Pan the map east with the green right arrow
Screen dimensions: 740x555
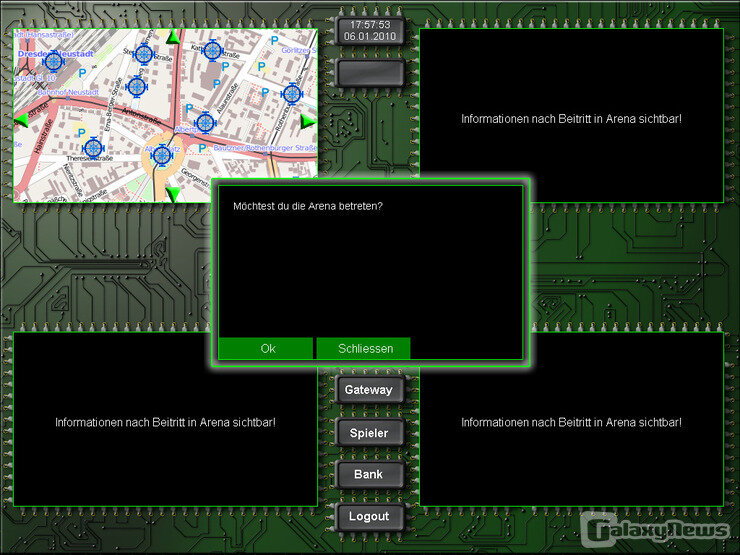[x=308, y=122]
